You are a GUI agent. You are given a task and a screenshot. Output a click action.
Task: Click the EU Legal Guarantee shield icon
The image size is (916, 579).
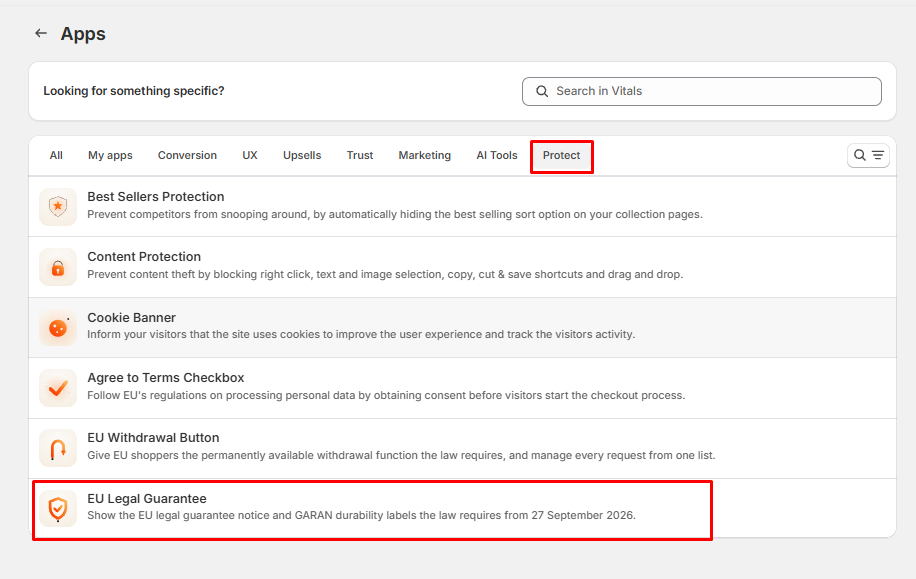click(x=58, y=509)
